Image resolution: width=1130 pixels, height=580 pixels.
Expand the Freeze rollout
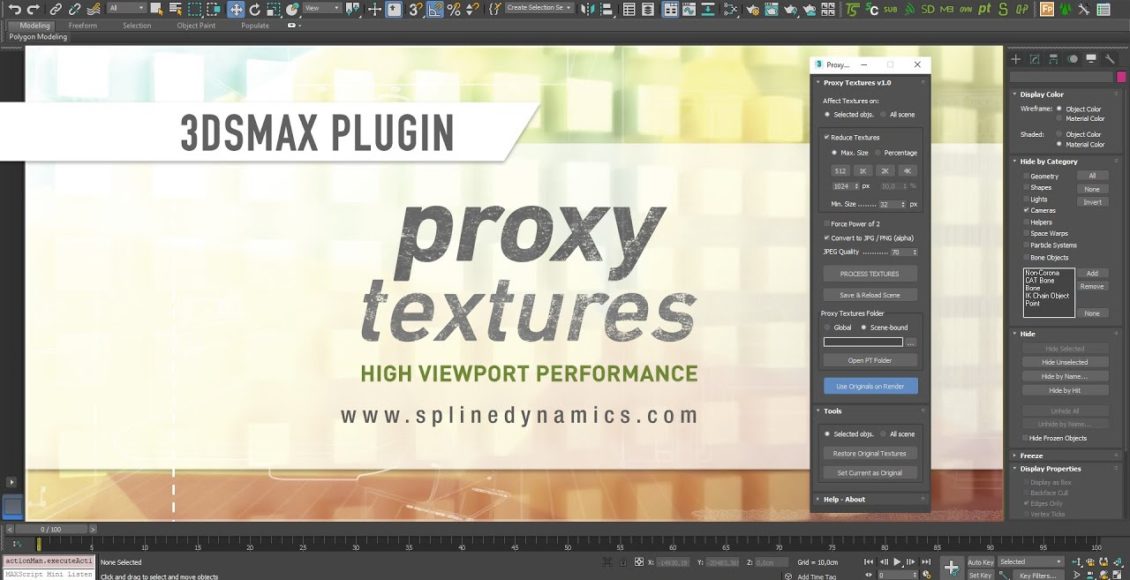[1030, 456]
